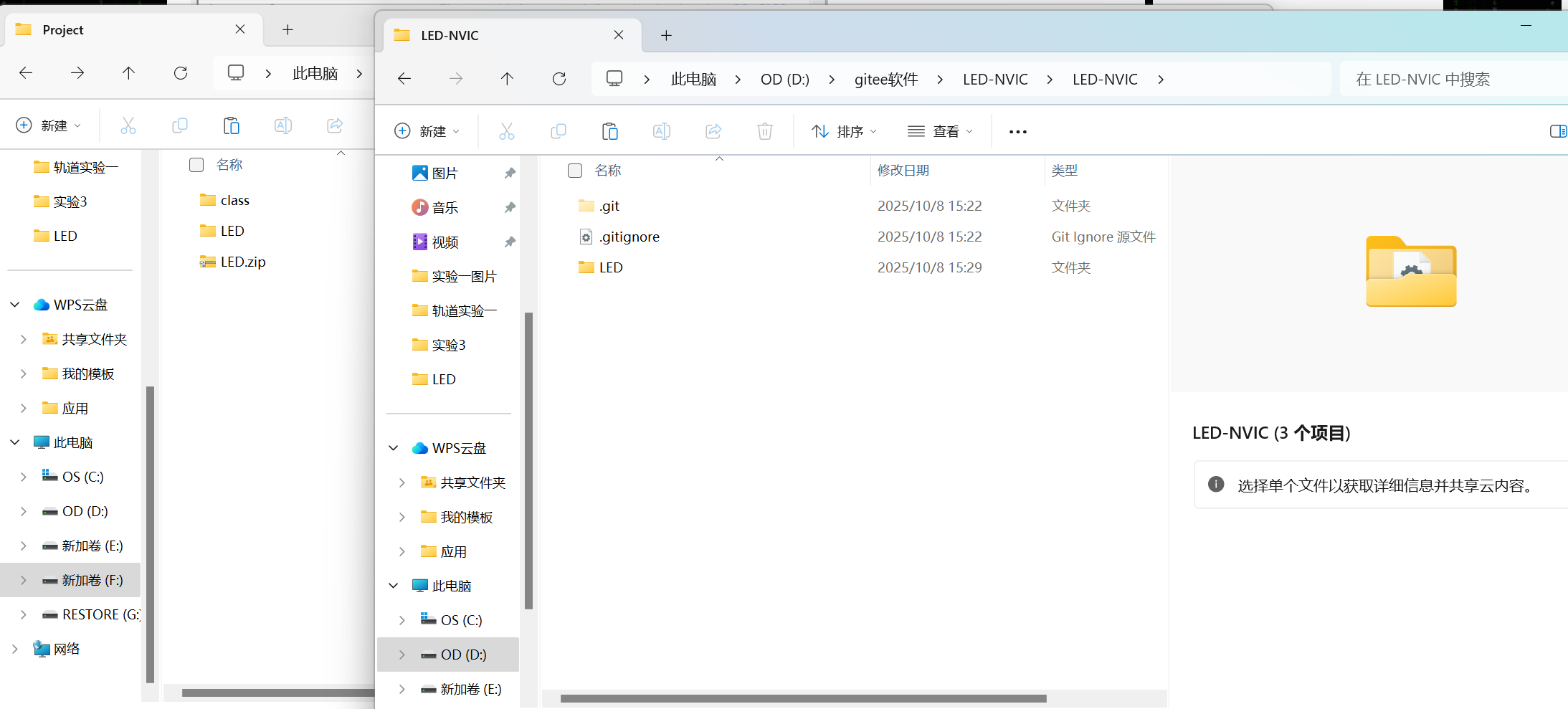Expand 新加卷 (F:) in Project navigation pane
This screenshot has width=1568, height=709.
click(x=24, y=580)
